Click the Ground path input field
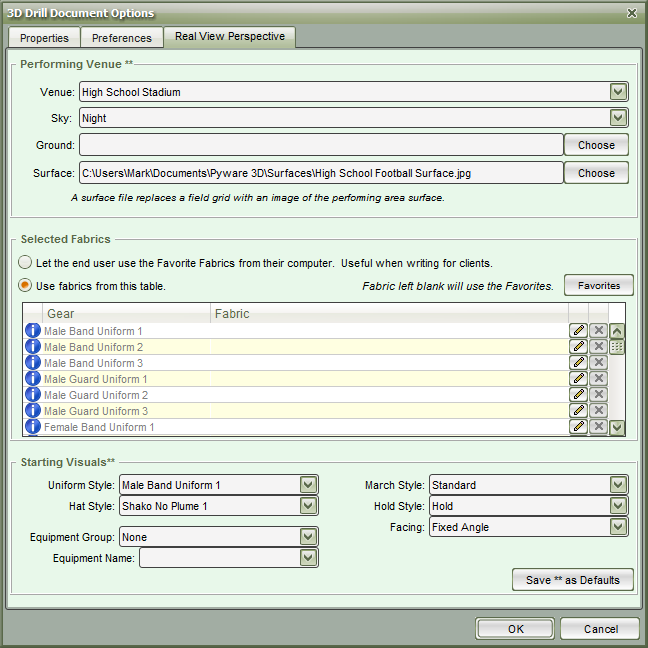Viewport: 648px width, 648px height. click(321, 145)
